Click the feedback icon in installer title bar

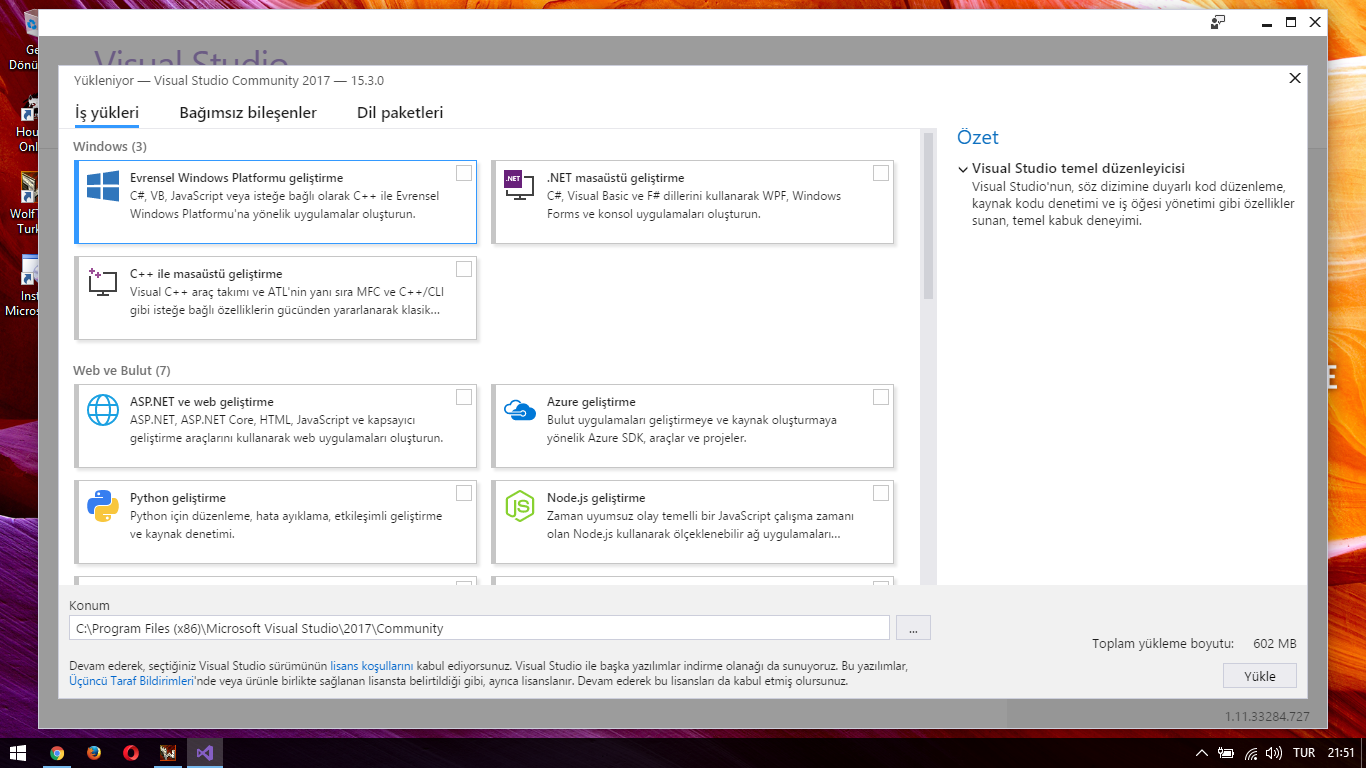click(1218, 21)
